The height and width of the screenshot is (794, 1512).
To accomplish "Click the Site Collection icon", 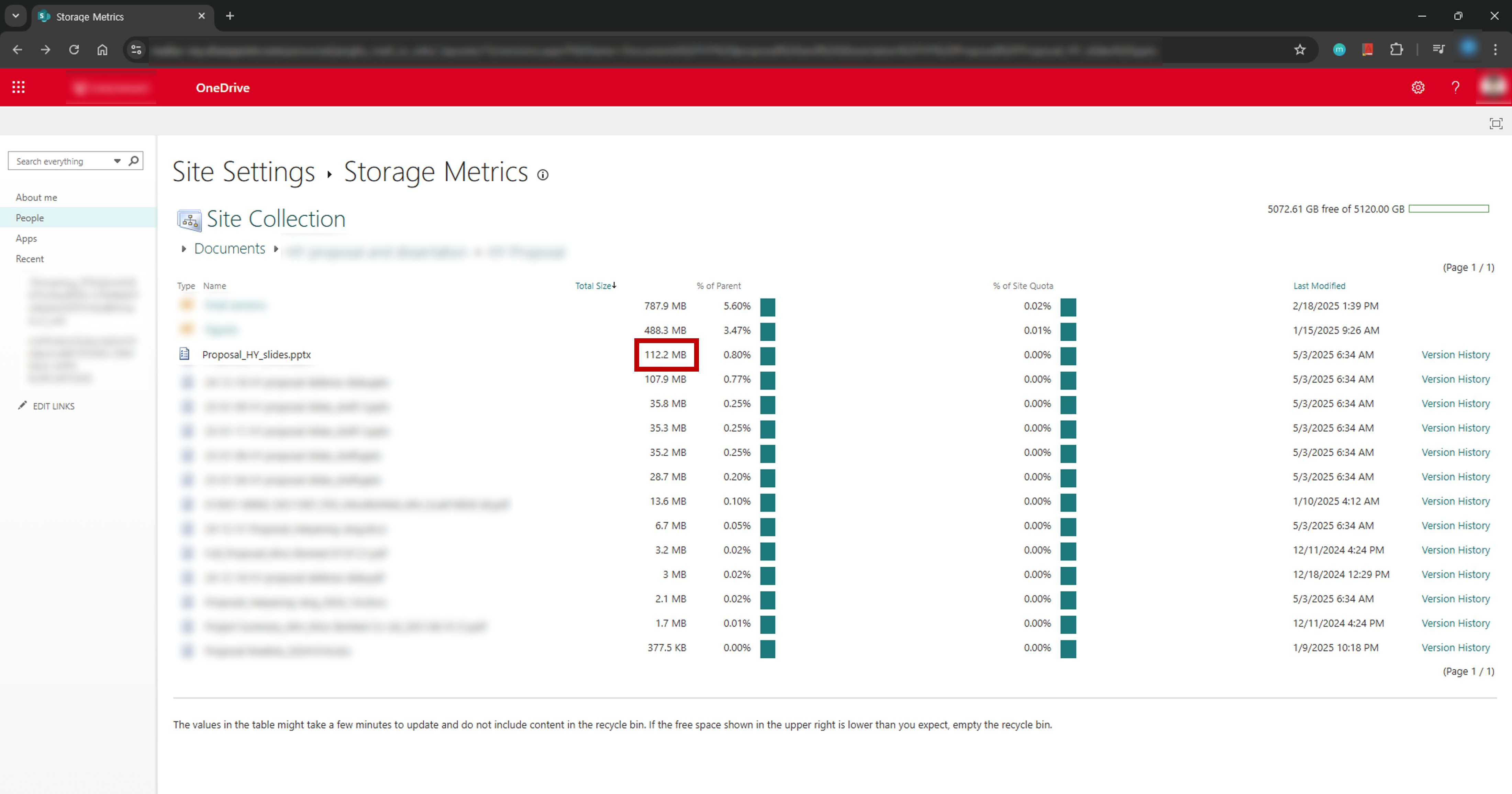I will point(189,220).
